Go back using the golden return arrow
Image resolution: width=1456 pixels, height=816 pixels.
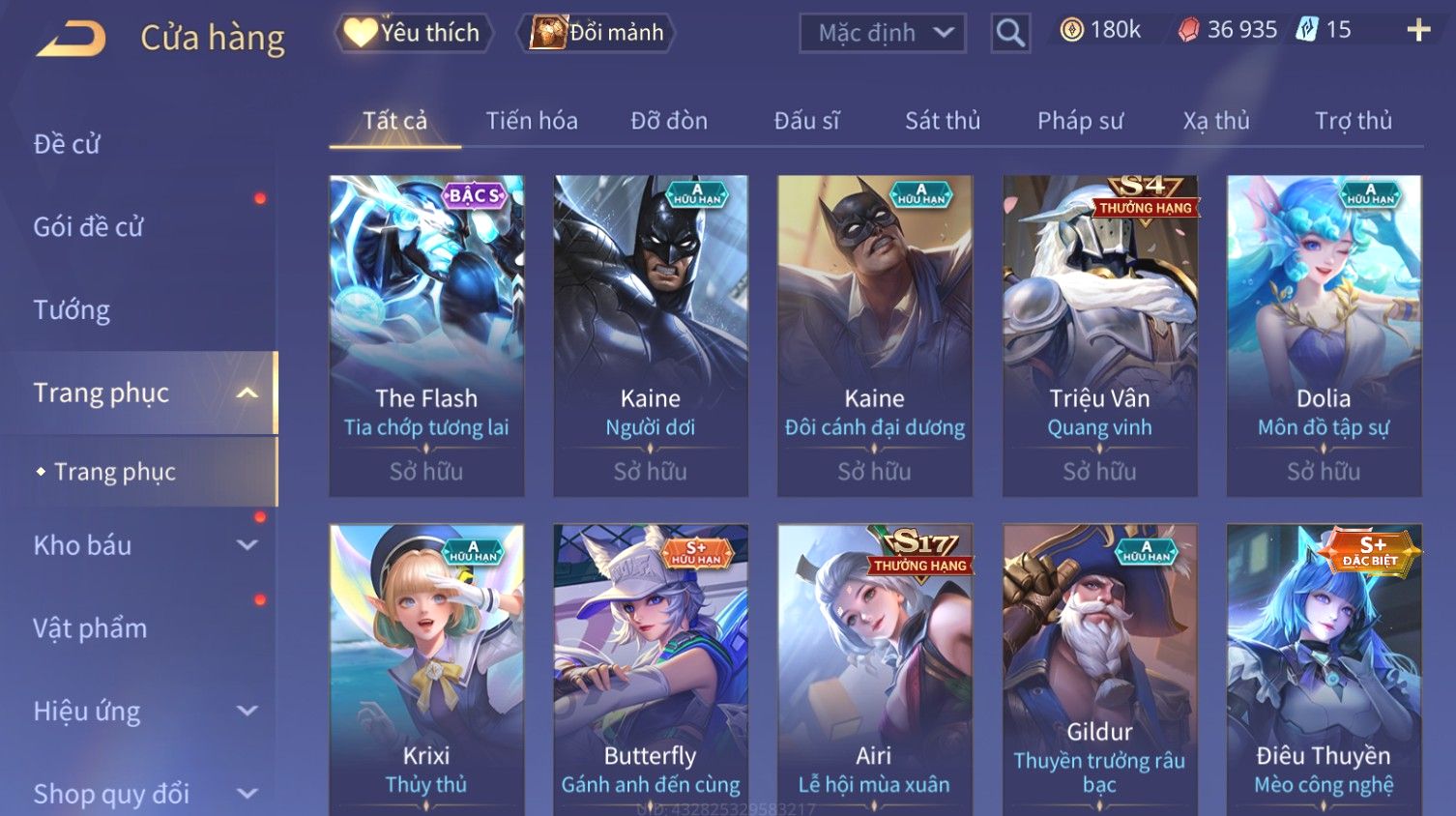pos(71,39)
